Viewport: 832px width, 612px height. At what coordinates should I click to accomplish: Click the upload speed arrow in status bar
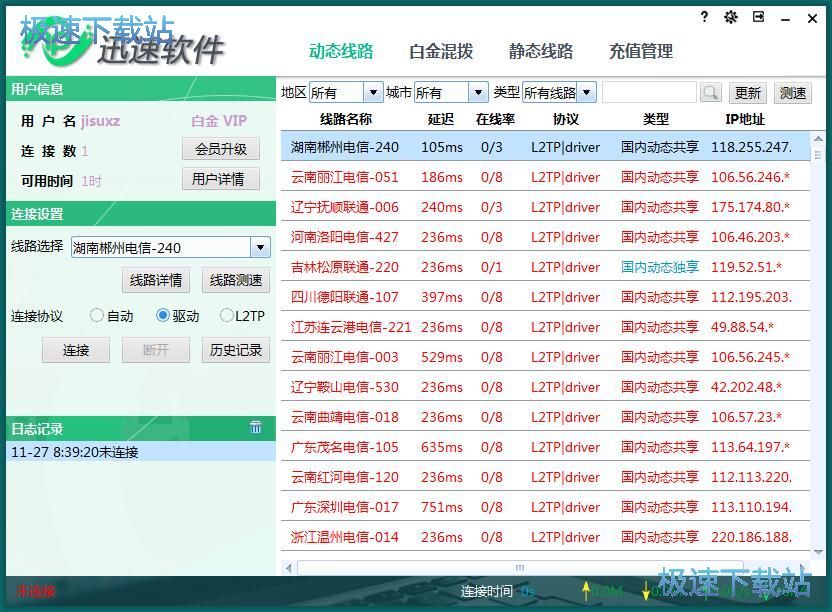(587, 591)
